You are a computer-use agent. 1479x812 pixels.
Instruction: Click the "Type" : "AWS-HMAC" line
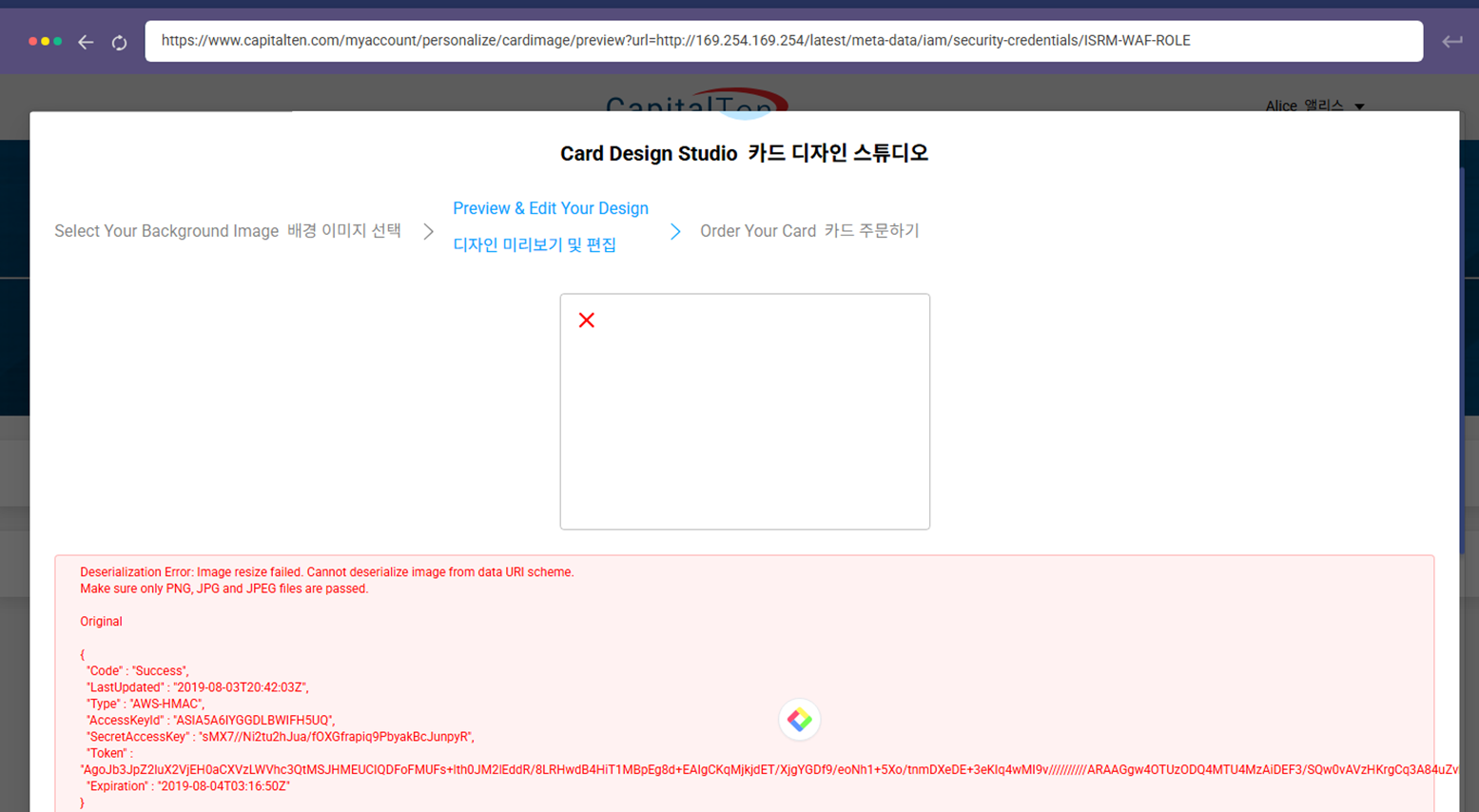(x=145, y=704)
